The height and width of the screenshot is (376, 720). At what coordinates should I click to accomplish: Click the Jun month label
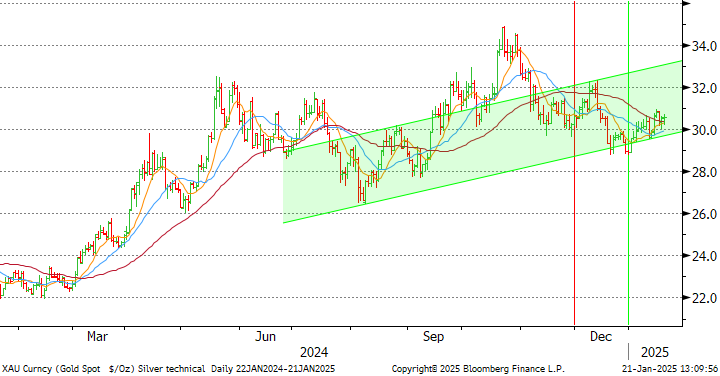tap(265, 337)
